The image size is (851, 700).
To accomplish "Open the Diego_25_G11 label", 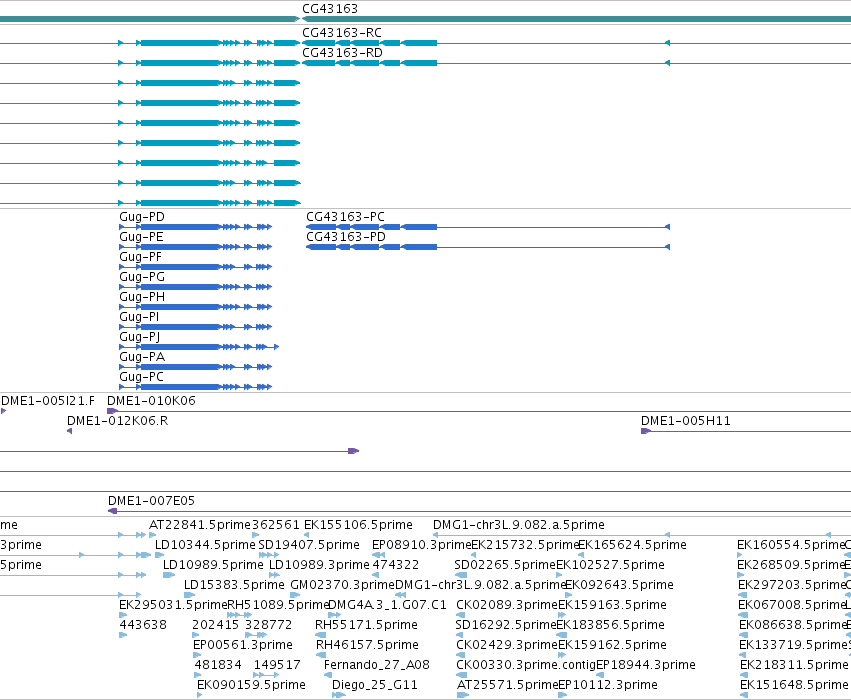I will point(374,685).
